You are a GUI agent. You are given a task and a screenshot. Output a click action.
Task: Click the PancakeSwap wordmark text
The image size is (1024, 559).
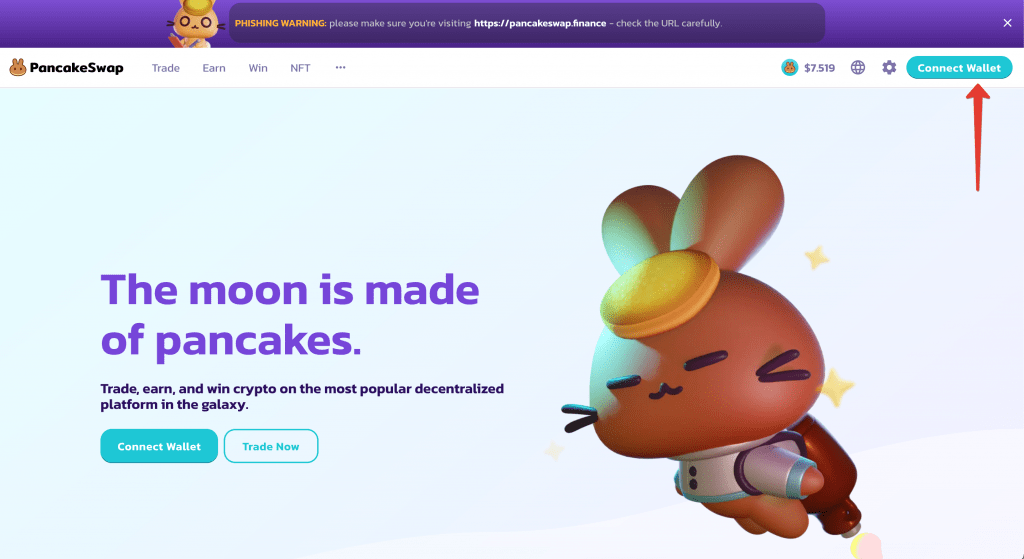(x=76, y=68)
